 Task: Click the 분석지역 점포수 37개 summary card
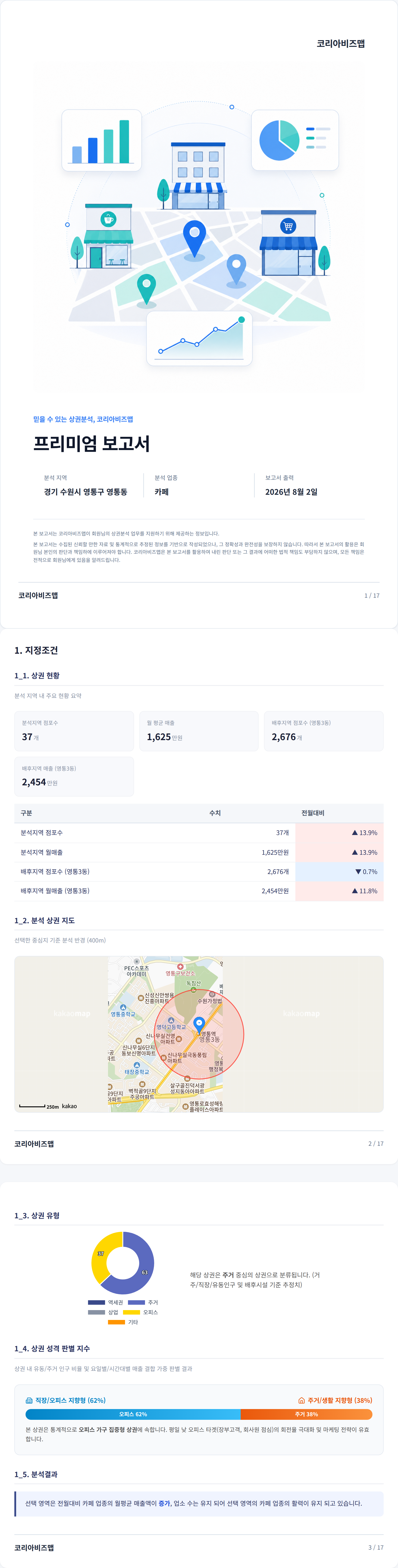point(74,731)
